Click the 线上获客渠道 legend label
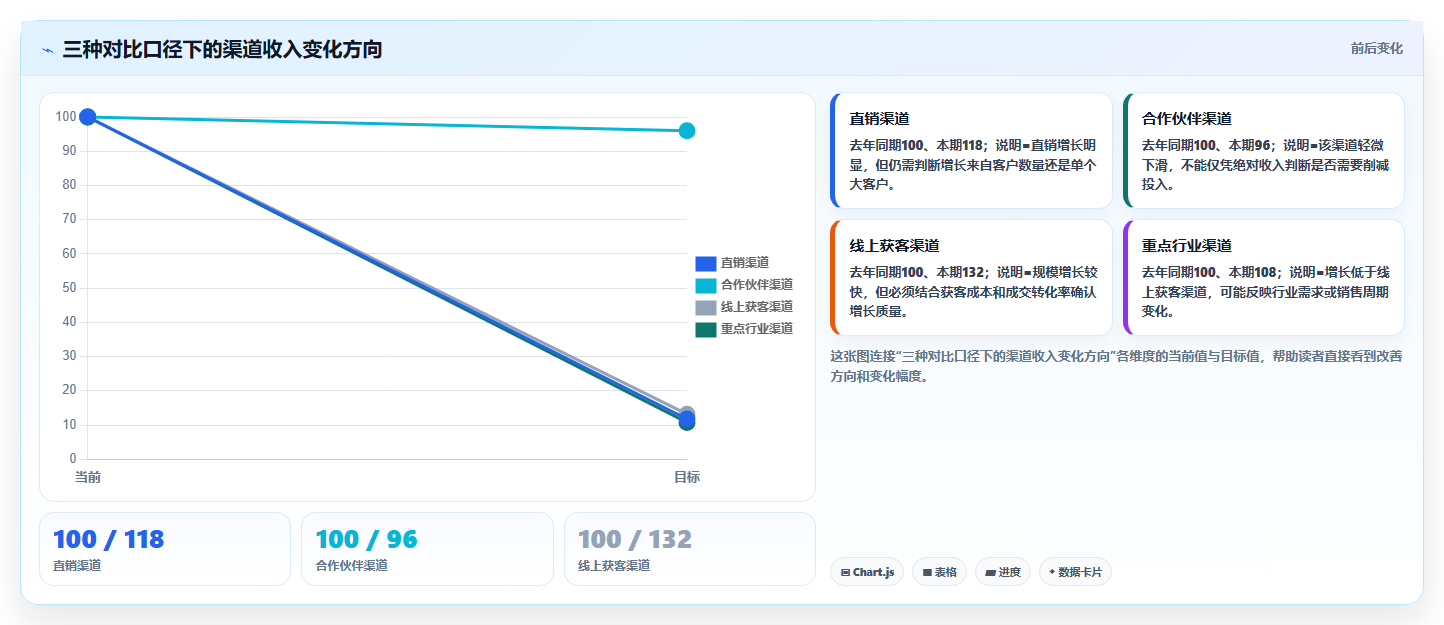 pos(757,307)
